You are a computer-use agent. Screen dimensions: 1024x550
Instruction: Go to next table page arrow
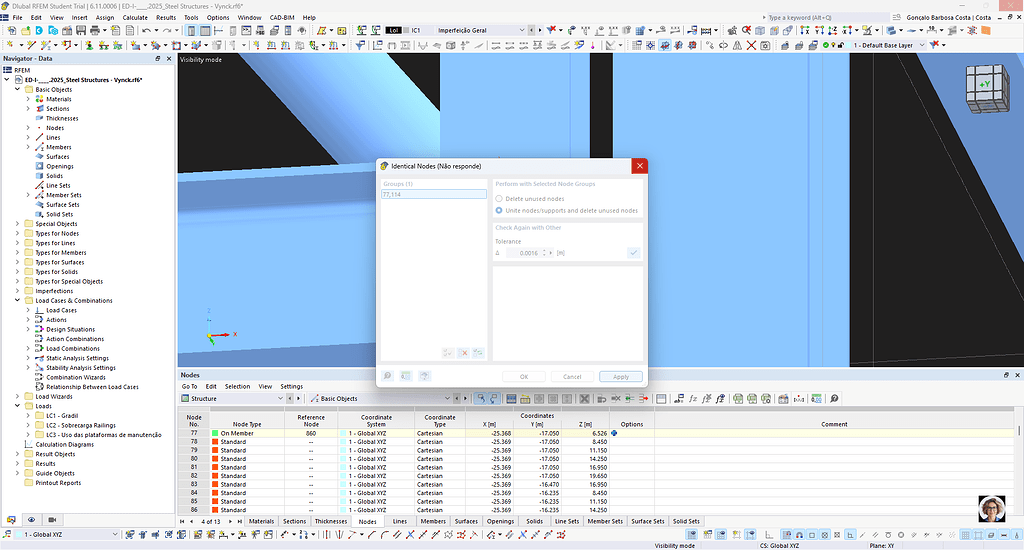(230, 521)
